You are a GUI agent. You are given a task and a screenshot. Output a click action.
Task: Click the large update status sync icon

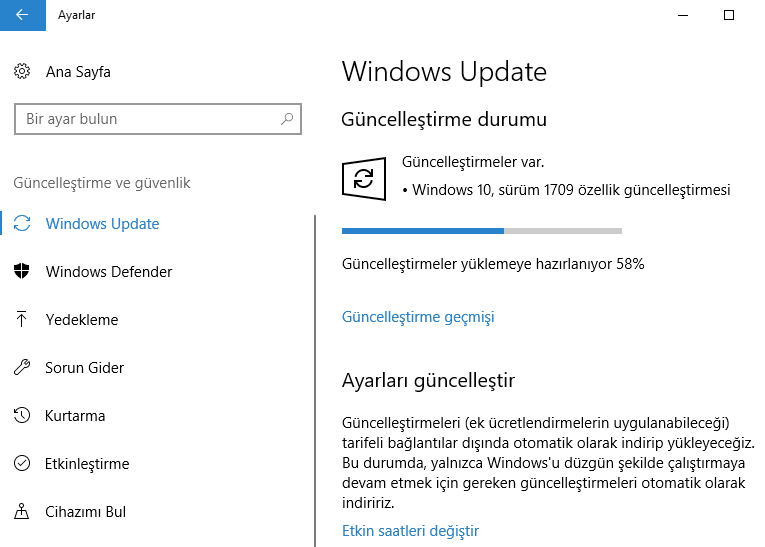click(x=363, y=180)
